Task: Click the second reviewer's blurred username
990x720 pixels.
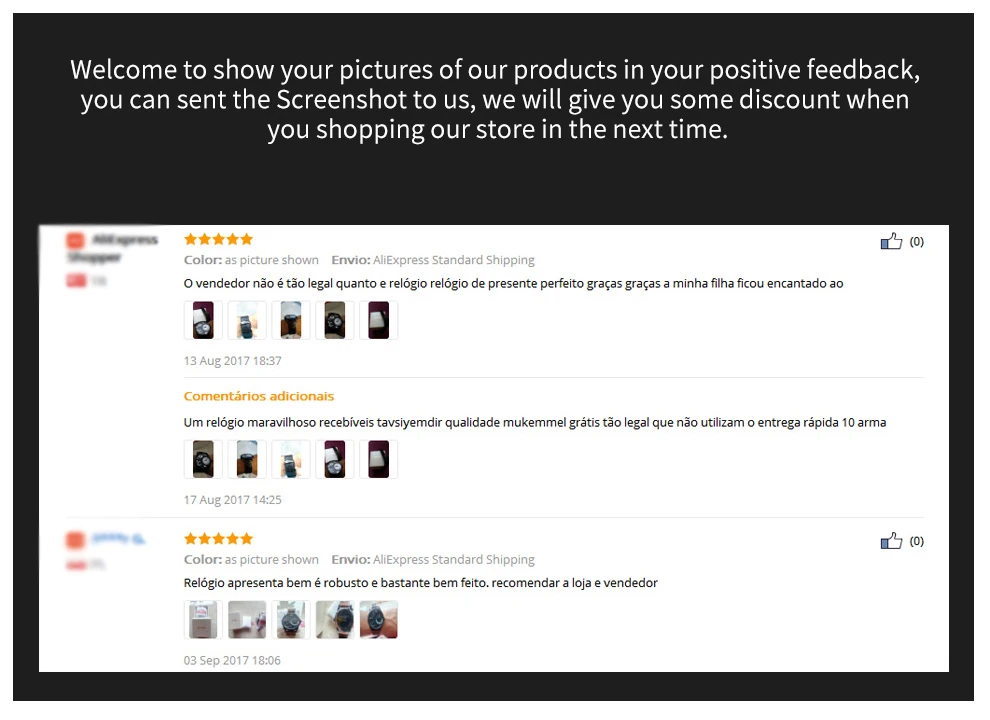Action: pyautogui.click(x=118, y=539)
